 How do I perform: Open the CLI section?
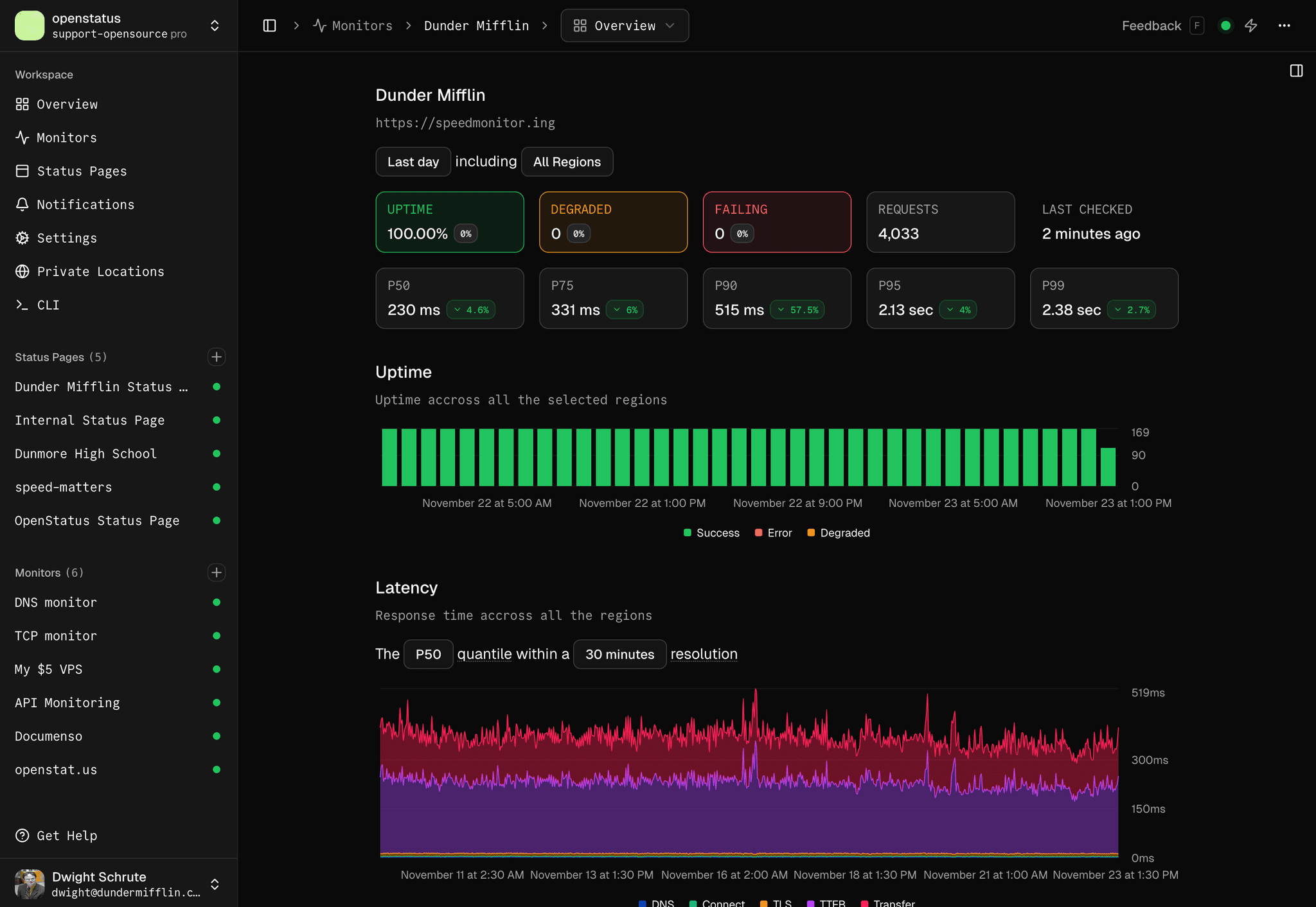click(48, 304)
